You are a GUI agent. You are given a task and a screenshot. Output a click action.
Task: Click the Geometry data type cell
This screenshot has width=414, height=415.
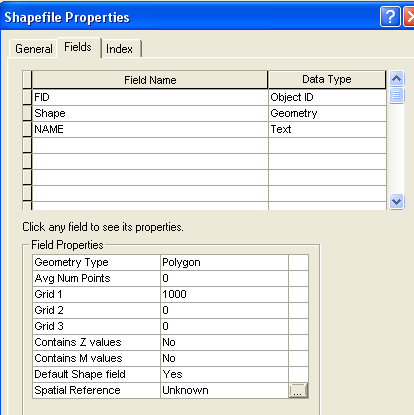(x=327, y=113)
